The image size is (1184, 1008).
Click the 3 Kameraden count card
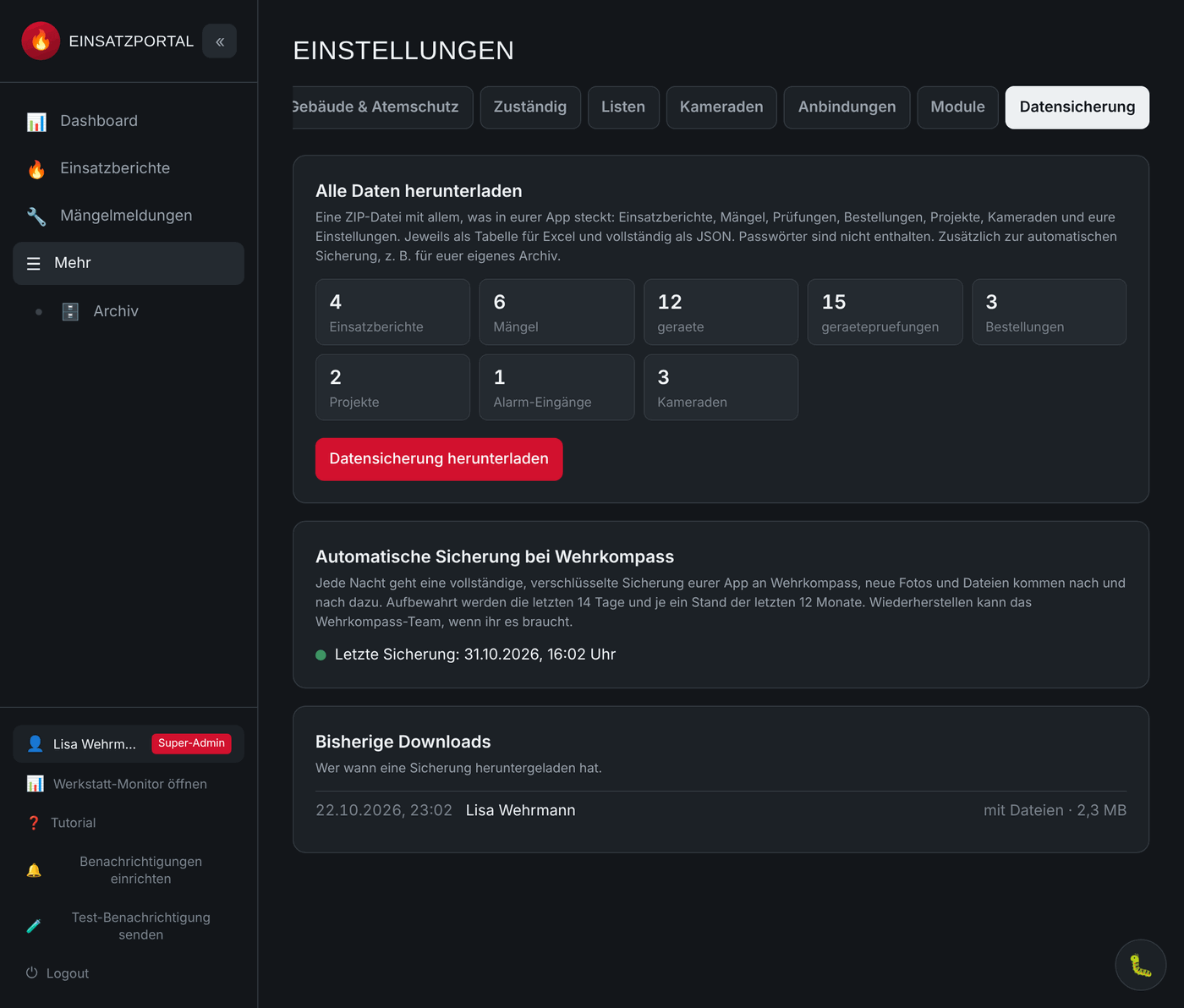(x=721, y=387)
